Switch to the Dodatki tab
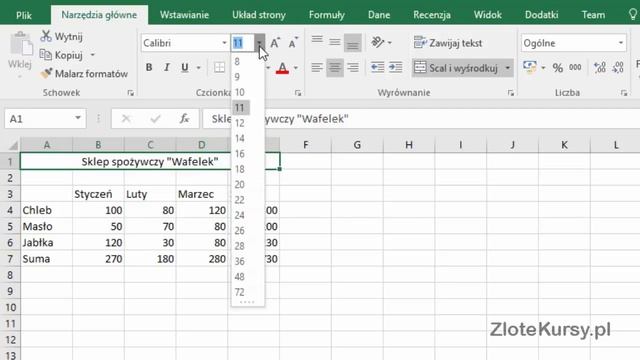The height and width of the screenshot is (360, 640). coord(541,15)
